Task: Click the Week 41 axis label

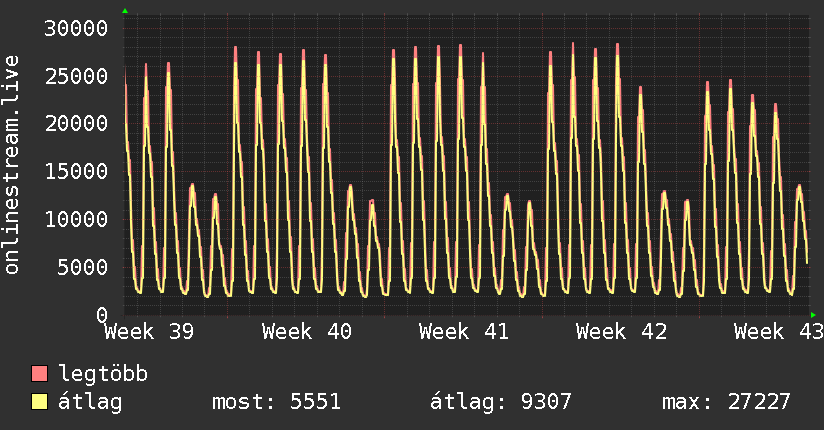Action: point(464,332)
